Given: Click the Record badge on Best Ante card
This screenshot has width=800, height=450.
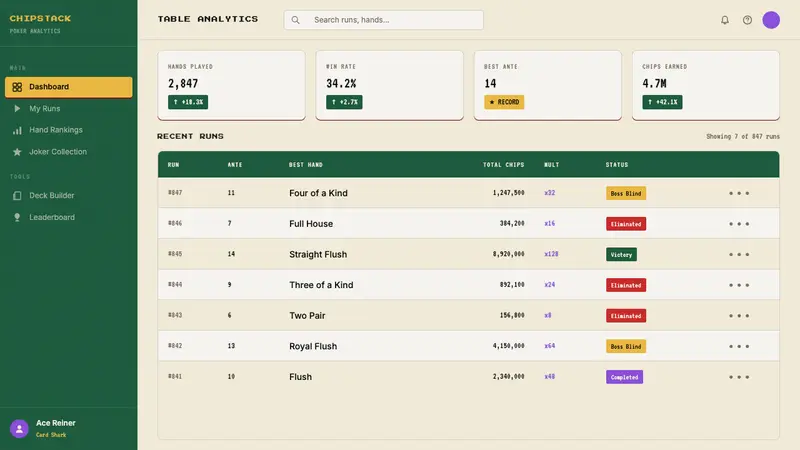Looking at the screenshot, I should pos(504,102).
